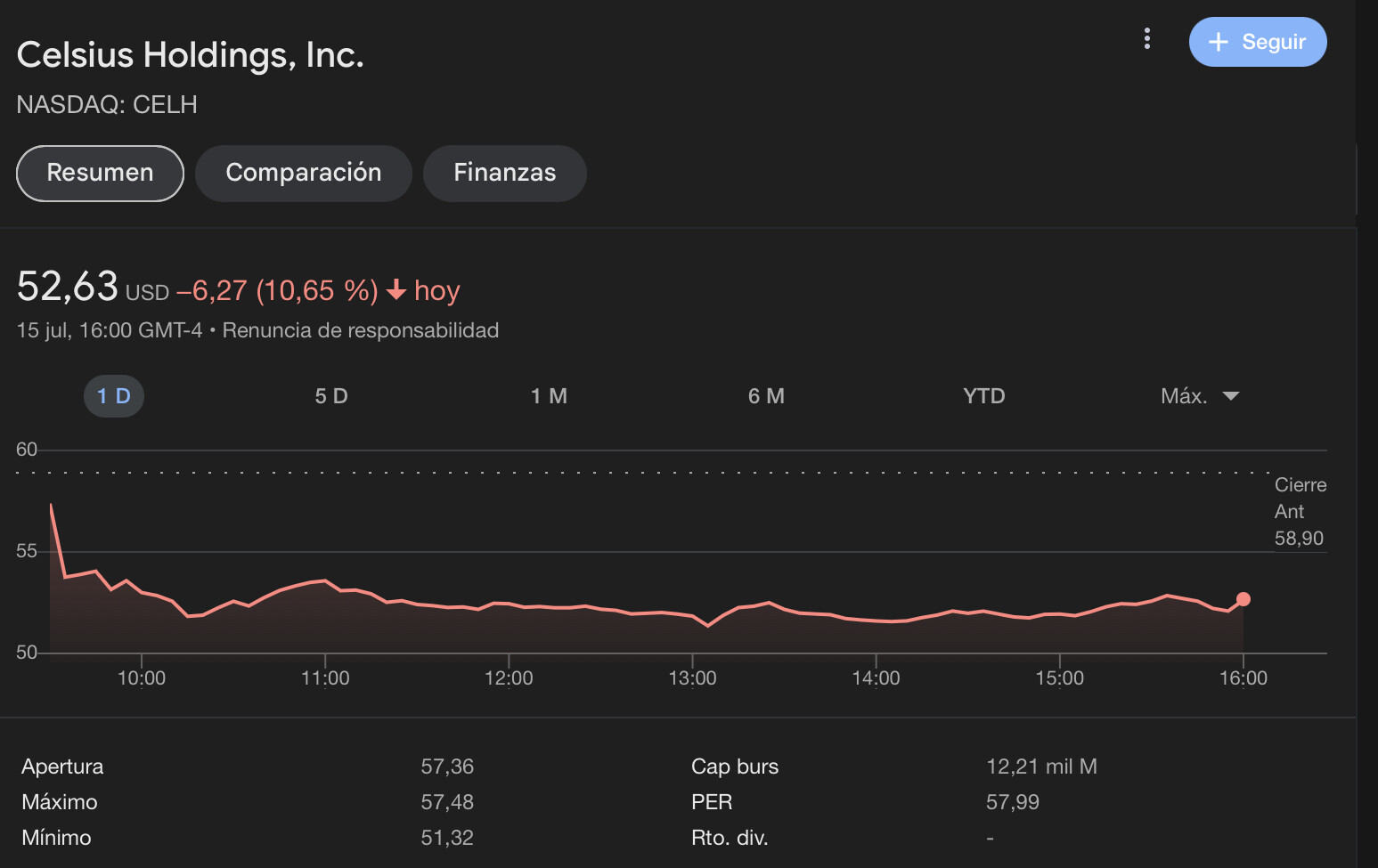The height and width of the screenshot is (868, 1378).
Task: Select the 1 D time range
Action: 114,396
